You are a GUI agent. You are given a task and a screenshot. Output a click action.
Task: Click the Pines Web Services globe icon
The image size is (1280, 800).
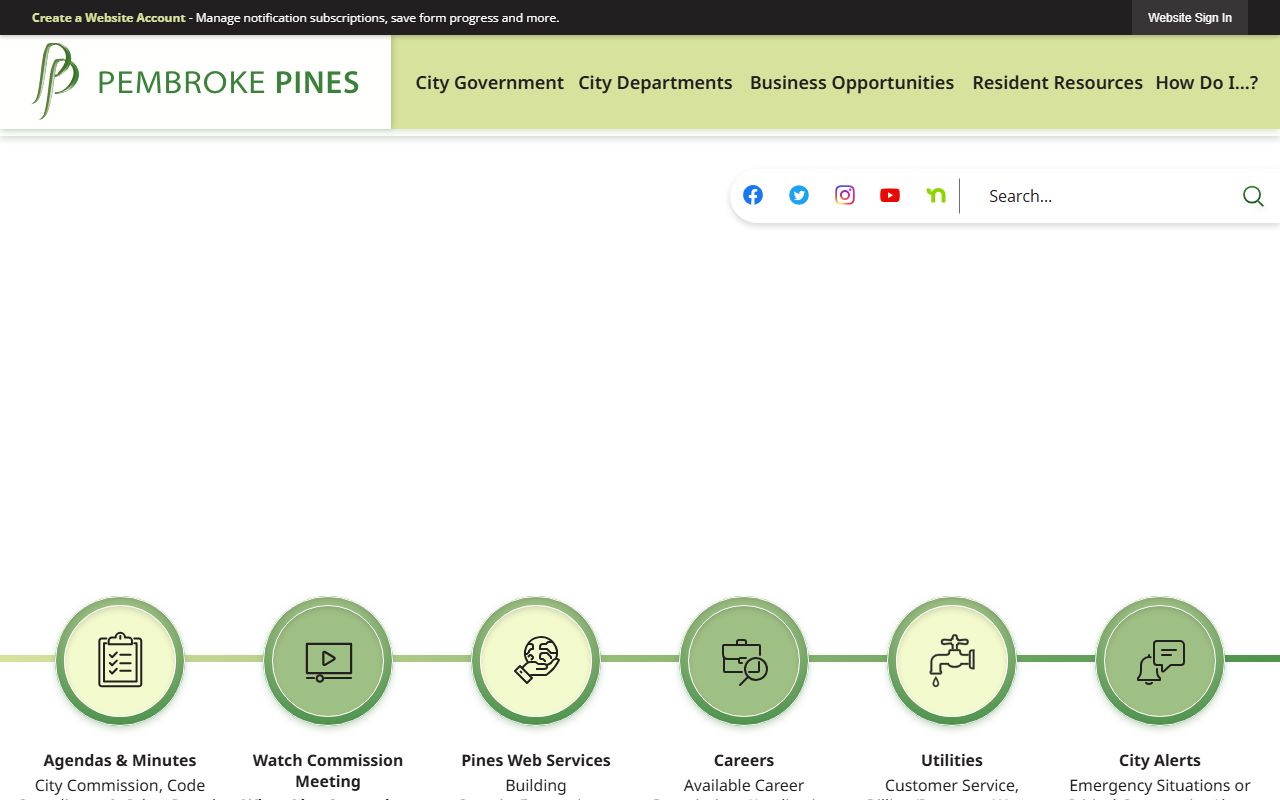pos(536,660)
